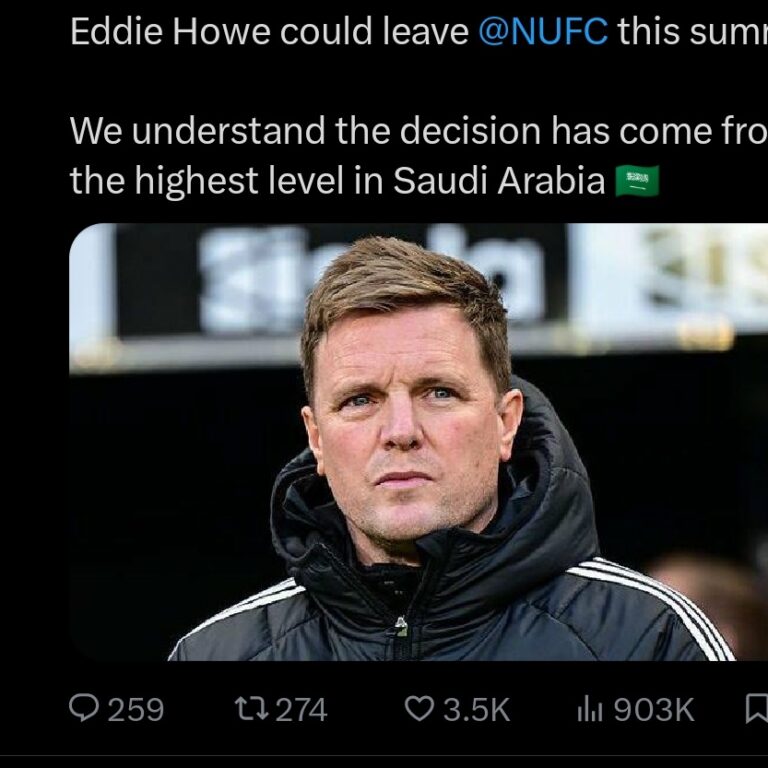Click the 903K views count

[x=653, y=710]
